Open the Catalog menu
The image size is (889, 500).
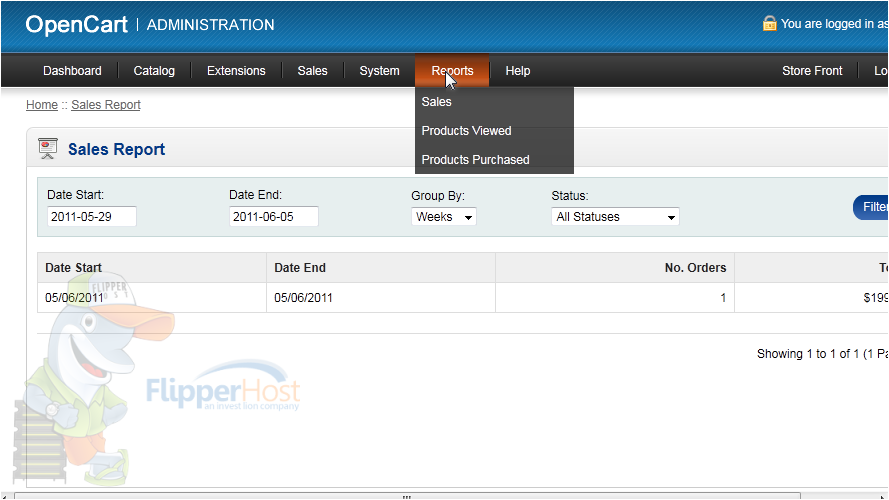point(154,71)
